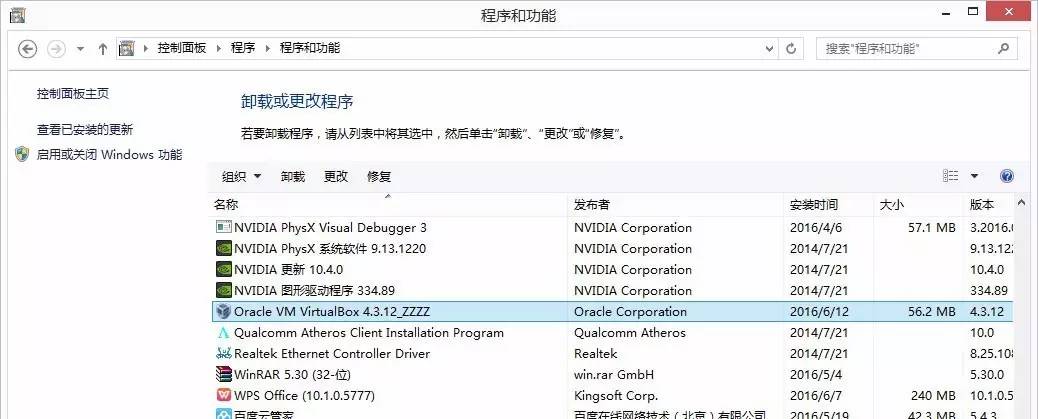Select 程序 in the breadcrumb path
1038x419 pixels.
pyautogui.click(x=243, y=48)
